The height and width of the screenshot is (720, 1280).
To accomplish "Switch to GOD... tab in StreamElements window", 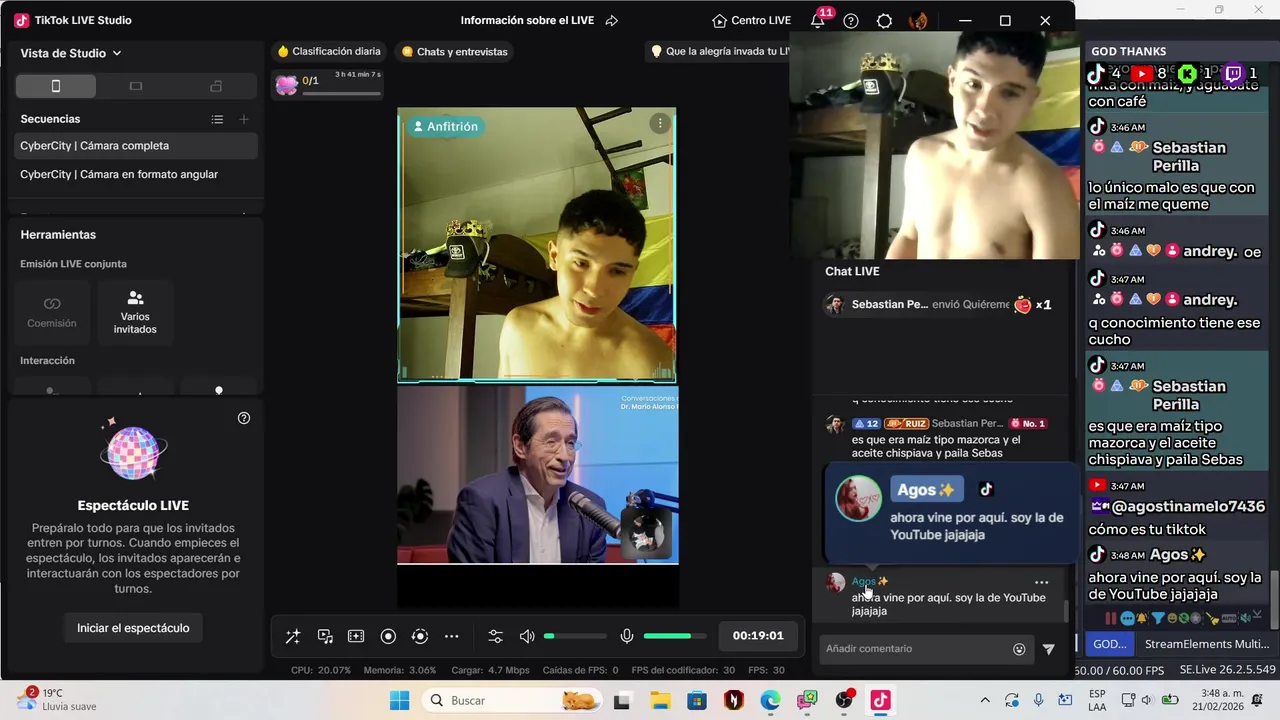I will point(1109,644).
